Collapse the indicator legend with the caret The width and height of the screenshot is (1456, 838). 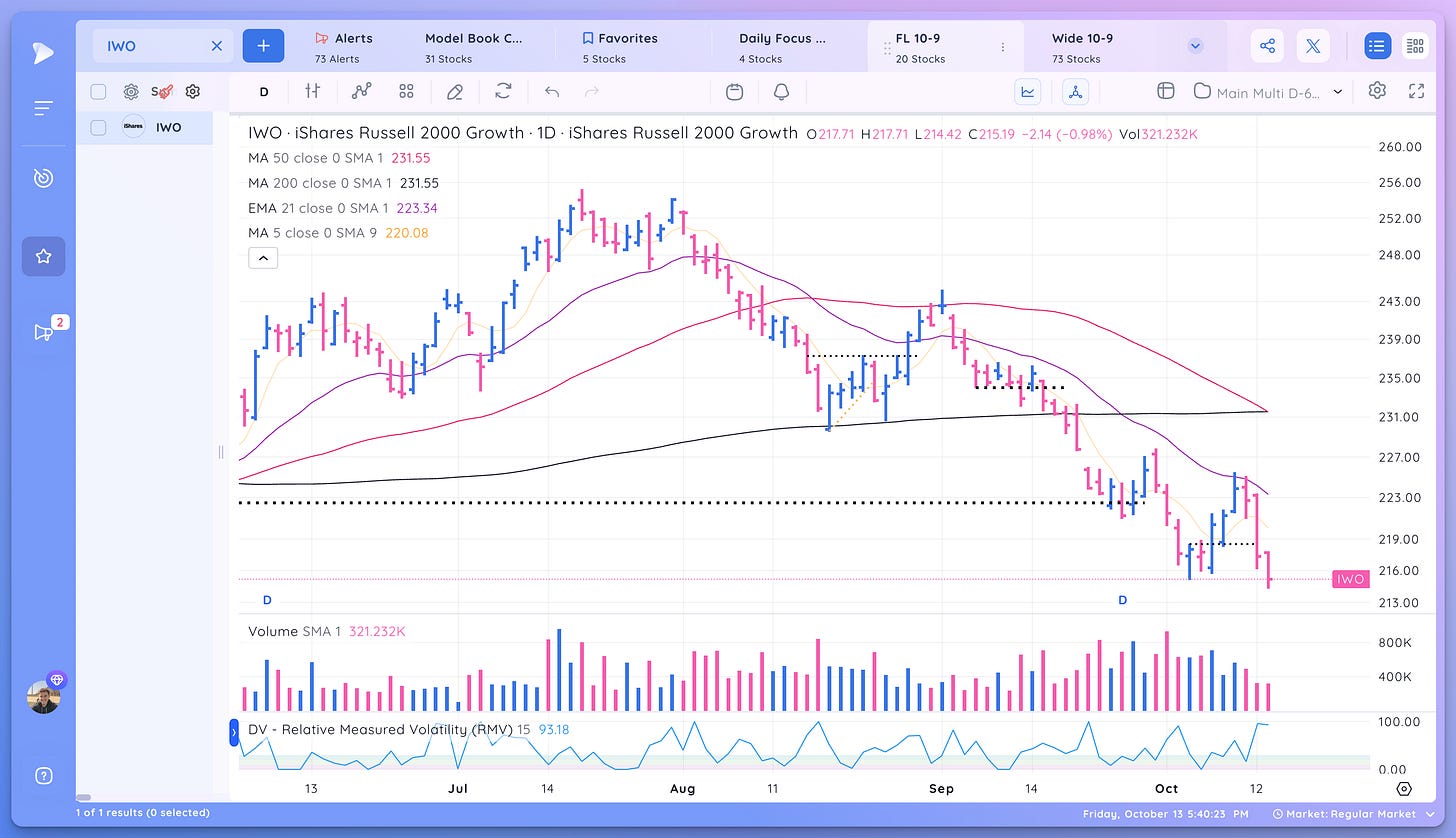(263, 258)
